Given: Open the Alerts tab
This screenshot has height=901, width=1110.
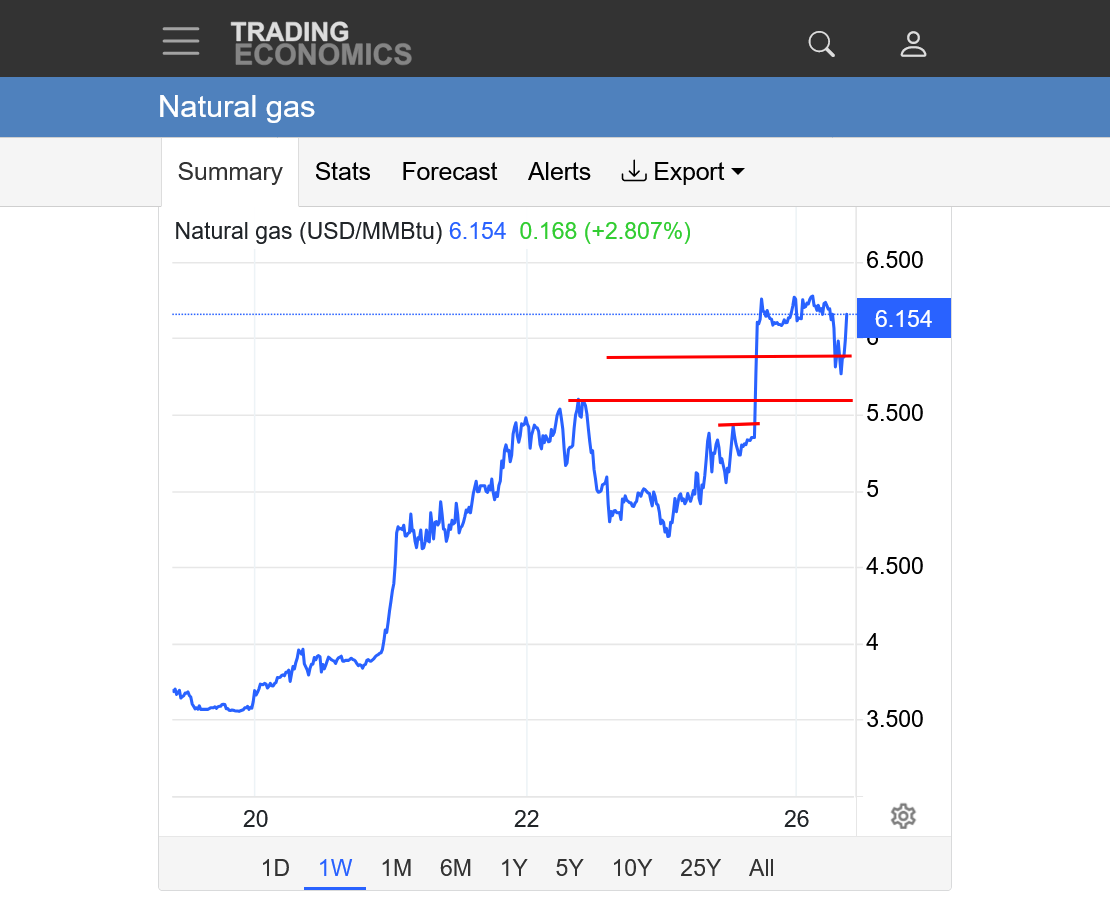Looking at the screenshot, I should click(x=559, y=172).
